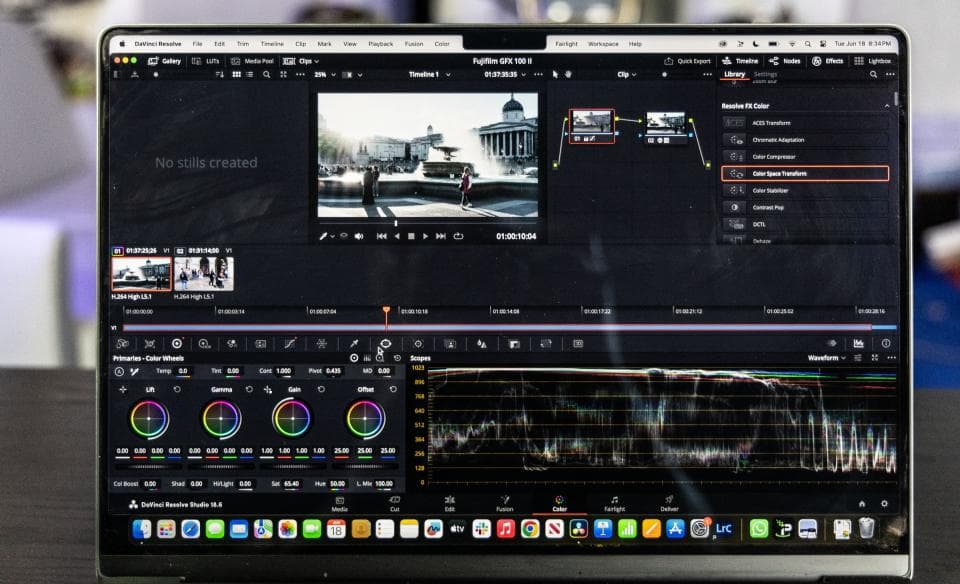
Task: Open project settings gear icon
Action: [884, 504]
